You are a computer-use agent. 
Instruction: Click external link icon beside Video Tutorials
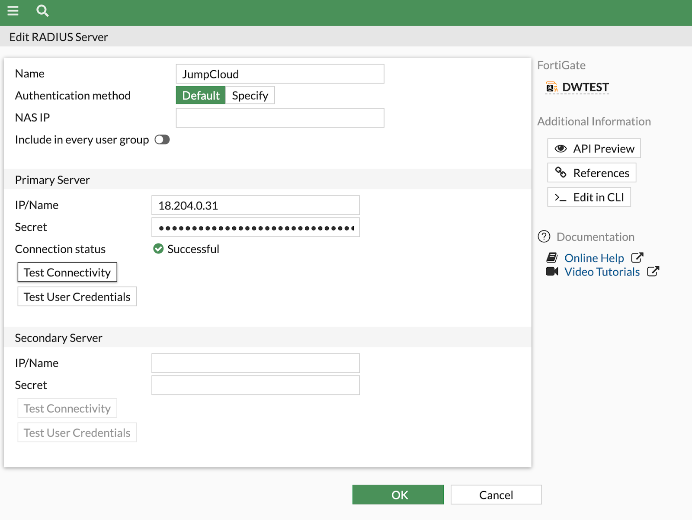[x=653, y=272]
